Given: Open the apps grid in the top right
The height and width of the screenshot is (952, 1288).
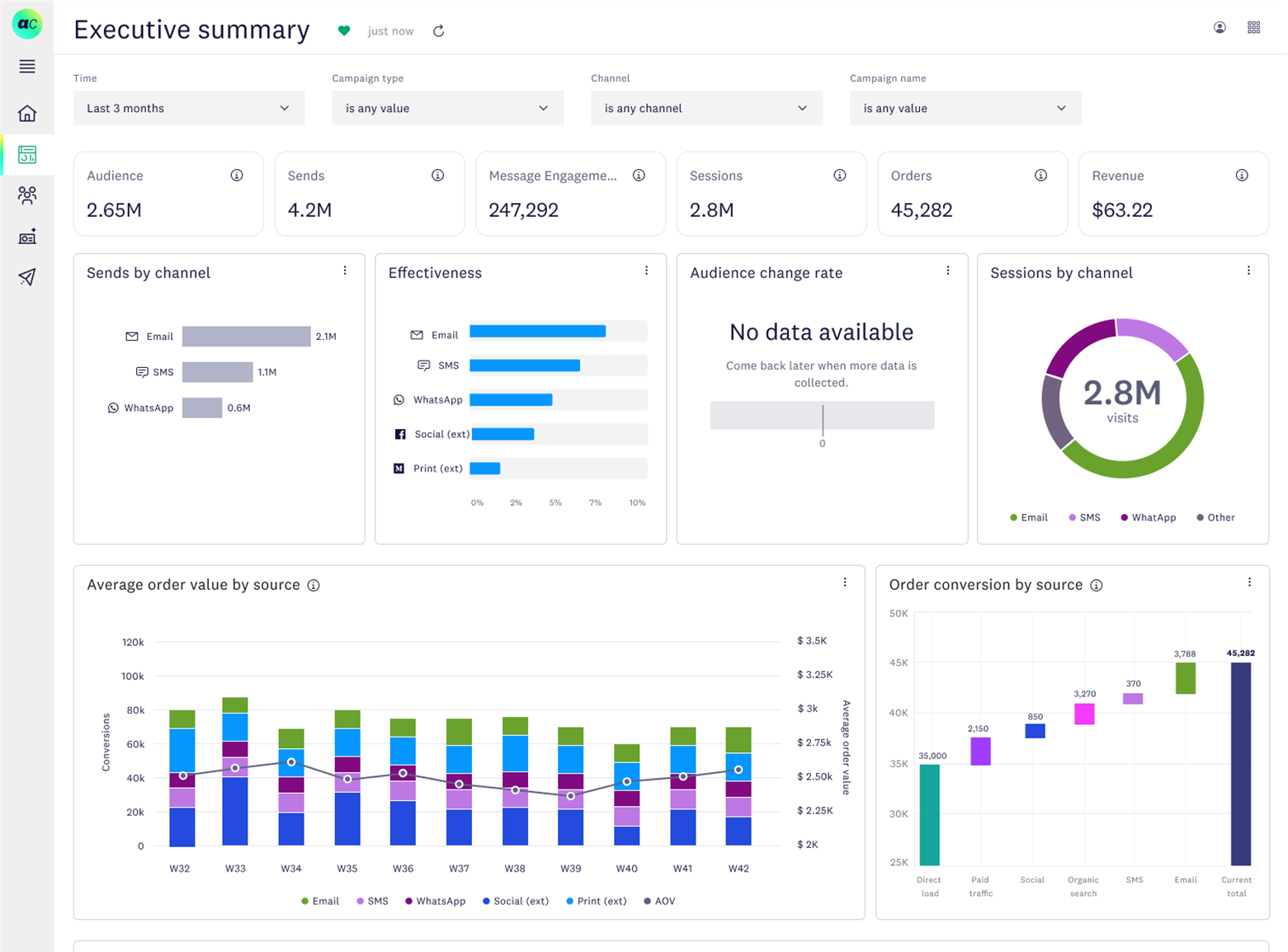Looking at the screenshot, I should pyautogui.click(x=1255, y=27).
